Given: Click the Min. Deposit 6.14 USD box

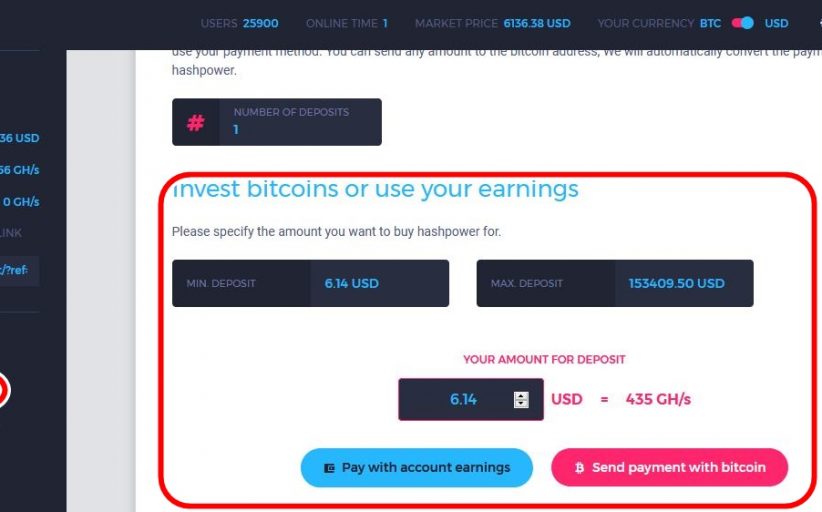Looking at the screenshot, I should point(310,283).
